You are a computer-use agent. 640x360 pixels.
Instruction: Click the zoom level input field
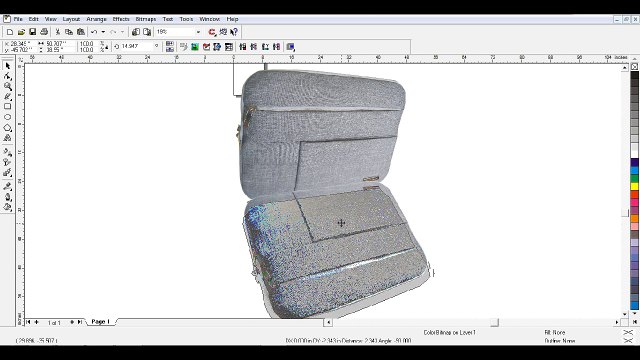(x=175, y=32)
